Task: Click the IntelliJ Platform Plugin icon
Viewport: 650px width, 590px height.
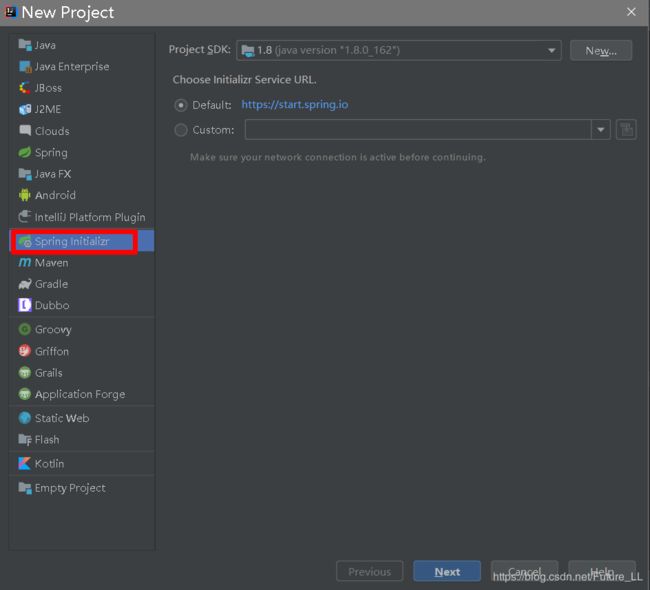Action: 25,216
